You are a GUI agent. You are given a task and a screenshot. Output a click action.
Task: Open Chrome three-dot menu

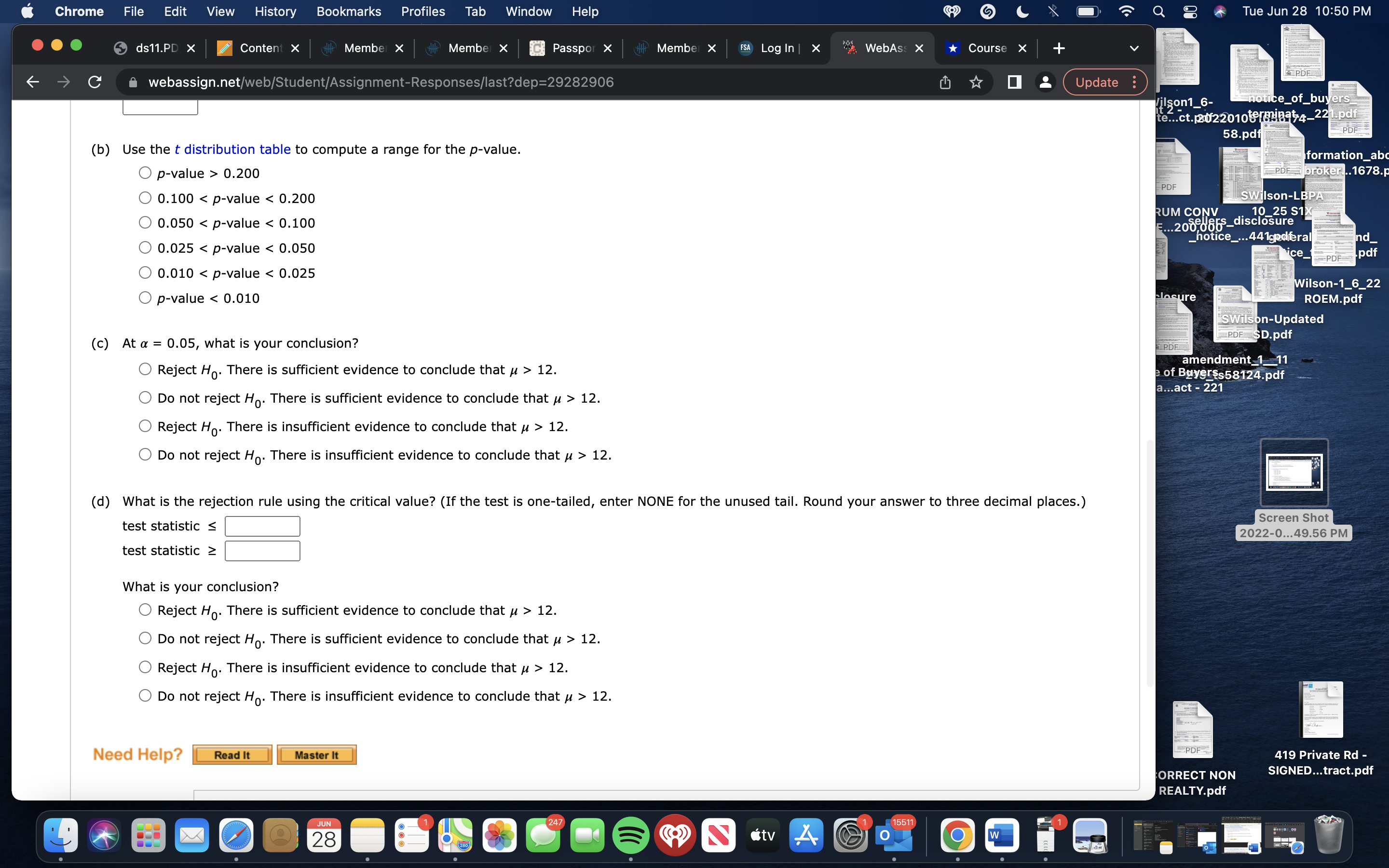pos(1134,82)
